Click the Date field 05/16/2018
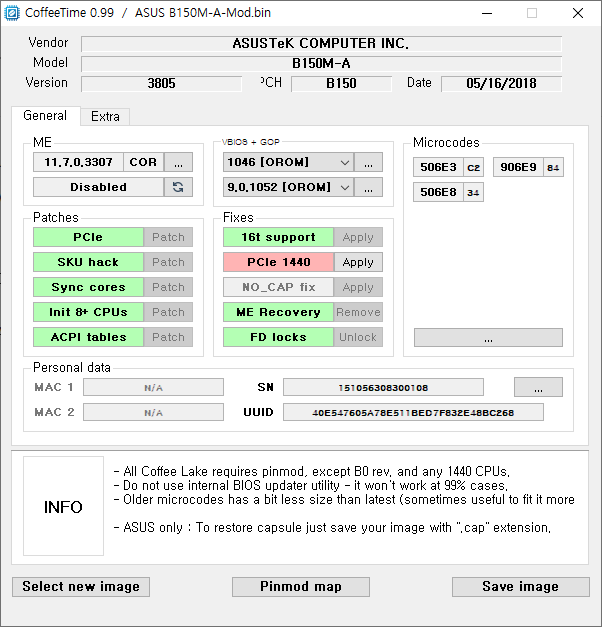This screenshot has width=602, height=627. pyautogui.click(x=501, y=84)
